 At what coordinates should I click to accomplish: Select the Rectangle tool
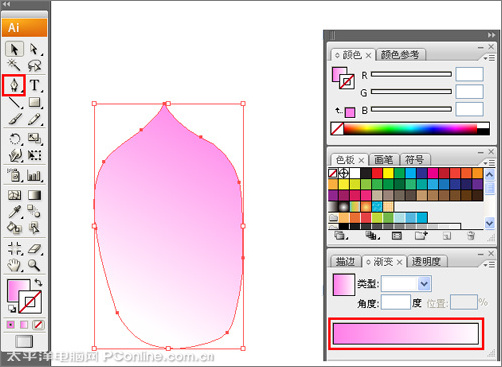(x=34, y=102)
